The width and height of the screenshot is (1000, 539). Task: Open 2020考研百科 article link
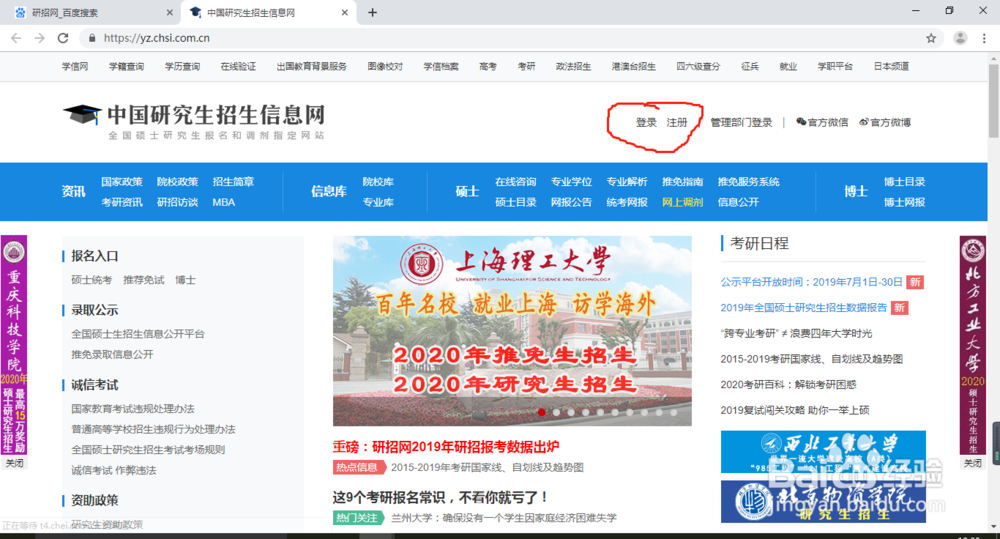pos(788,385)
